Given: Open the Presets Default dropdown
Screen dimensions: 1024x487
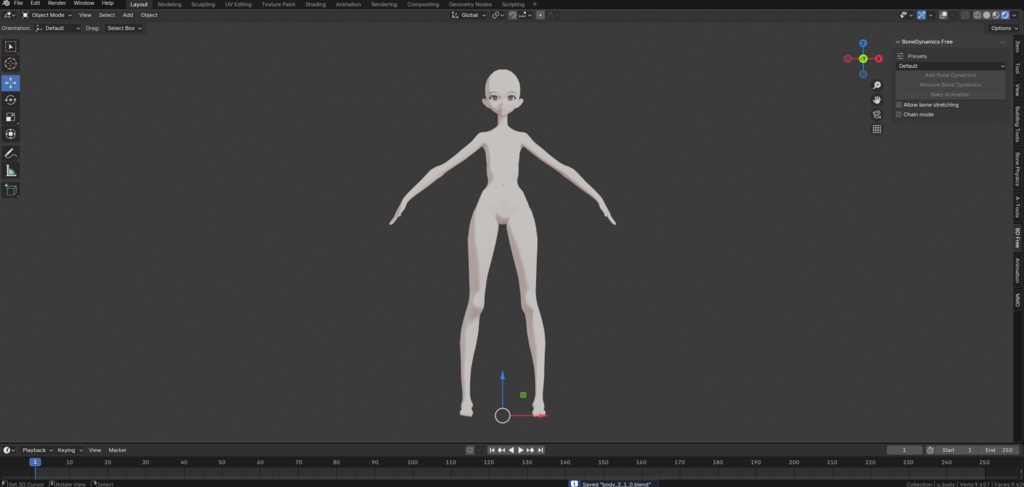Looking at the screenshot, I should point(950,66).
